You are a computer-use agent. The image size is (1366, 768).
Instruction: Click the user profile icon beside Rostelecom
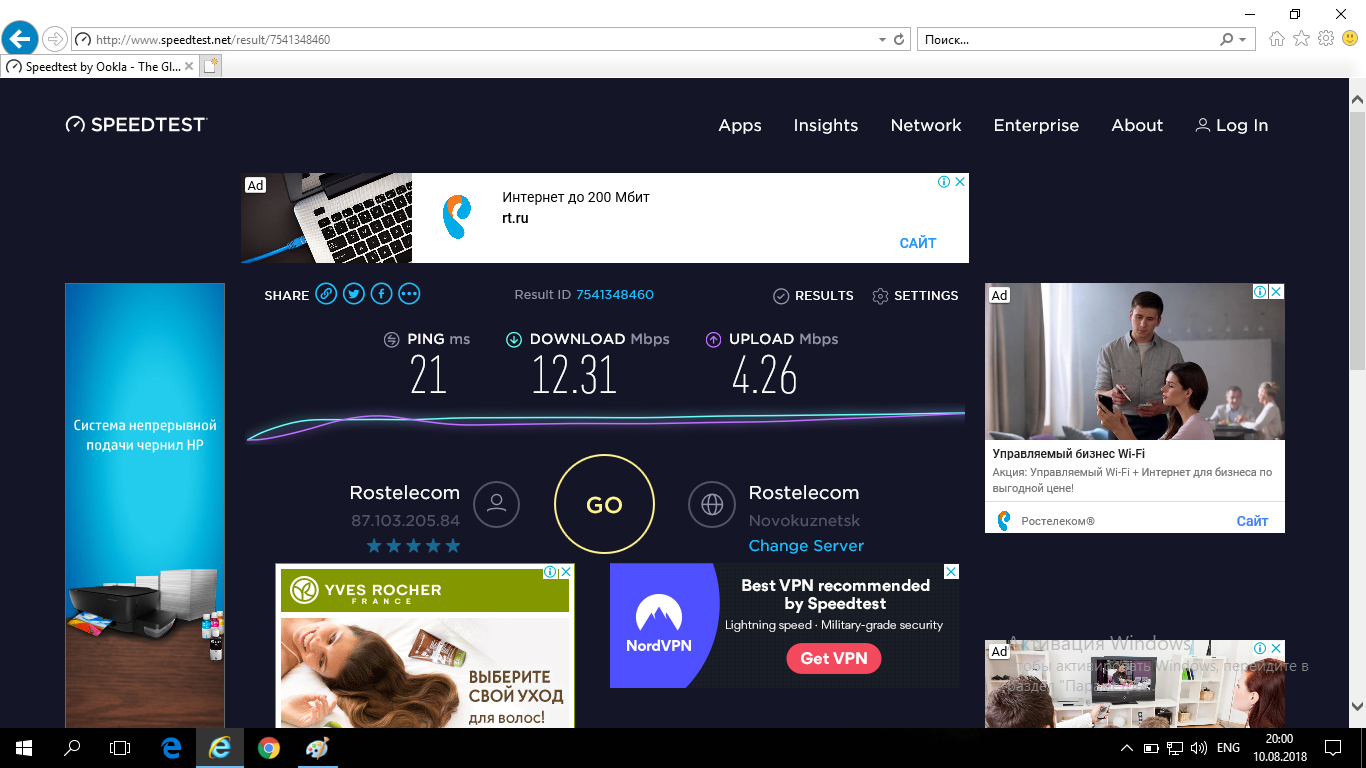[497, 505]
